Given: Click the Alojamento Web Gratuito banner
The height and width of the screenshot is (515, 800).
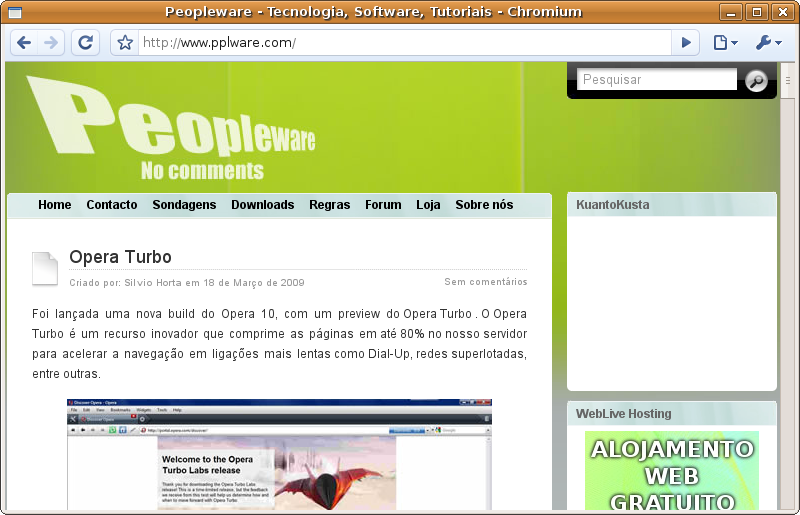Looking at the screenshot, I should click(672, 471).
